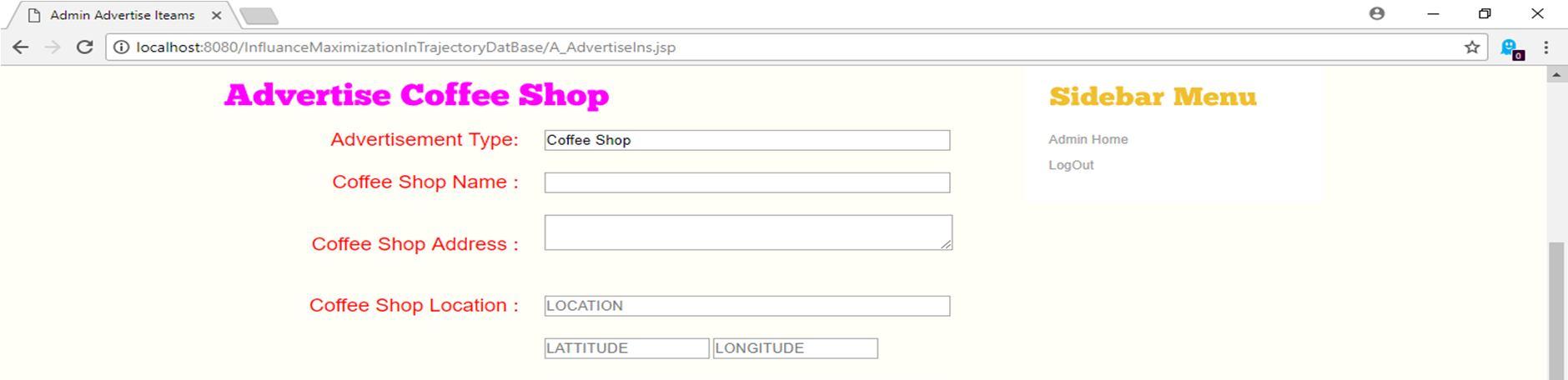Click the Coffee Shop Address textarea

(748, 232)
